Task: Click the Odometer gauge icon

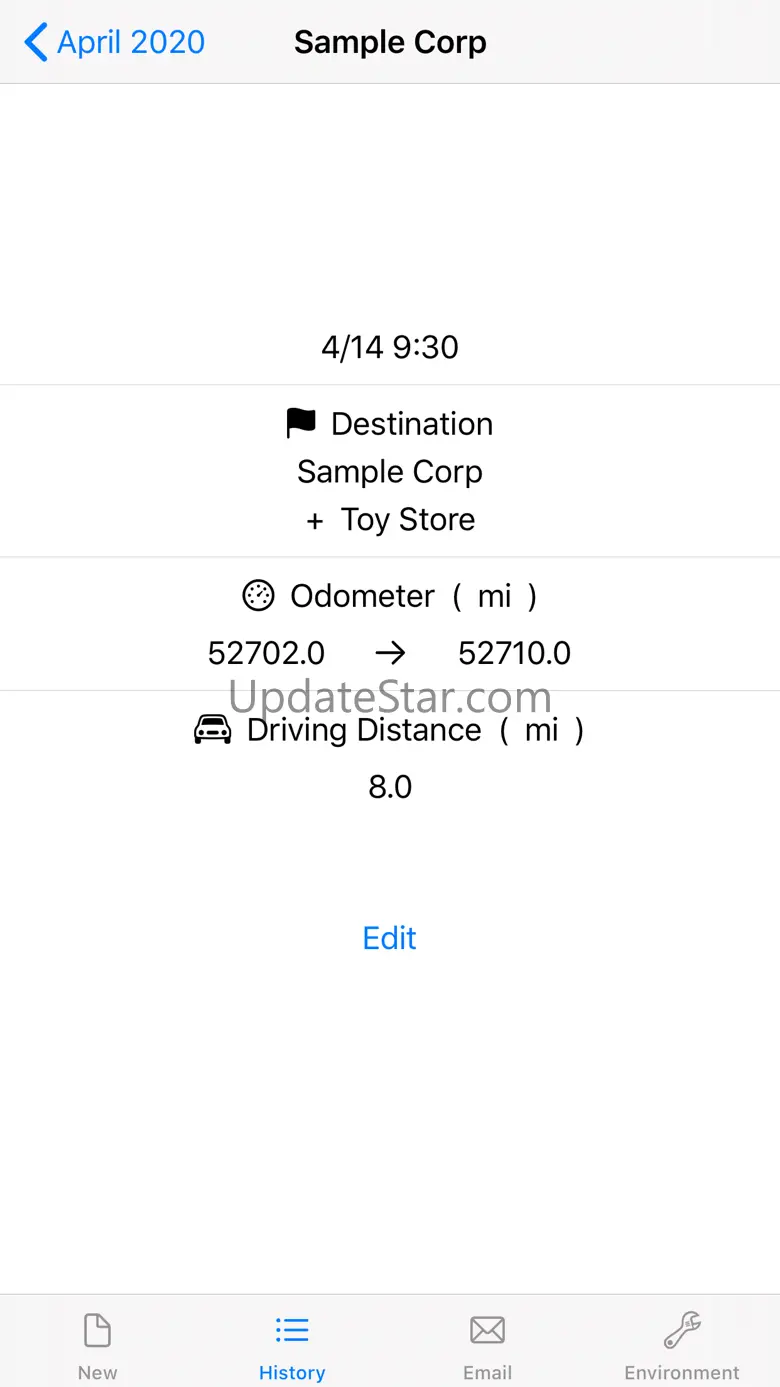Action: pos(258,596)
